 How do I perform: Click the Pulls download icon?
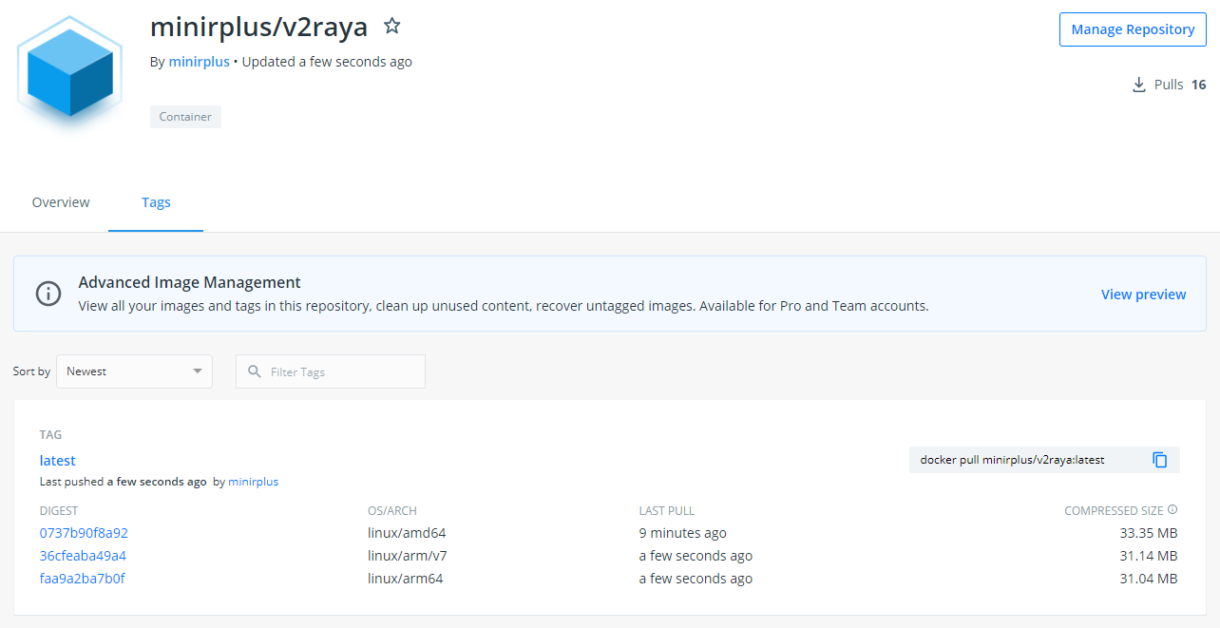1139,85
